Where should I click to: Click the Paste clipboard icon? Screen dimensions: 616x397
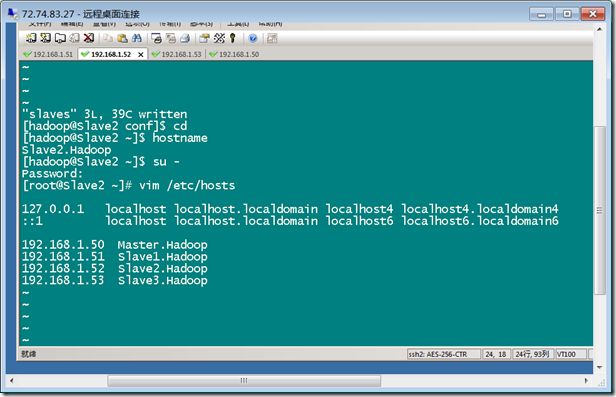click(x=123, y=38)
